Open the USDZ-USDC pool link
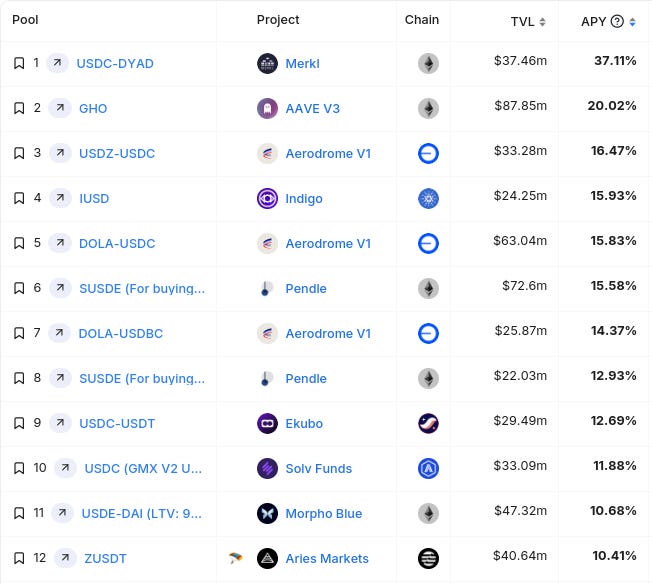 [117, 153]
